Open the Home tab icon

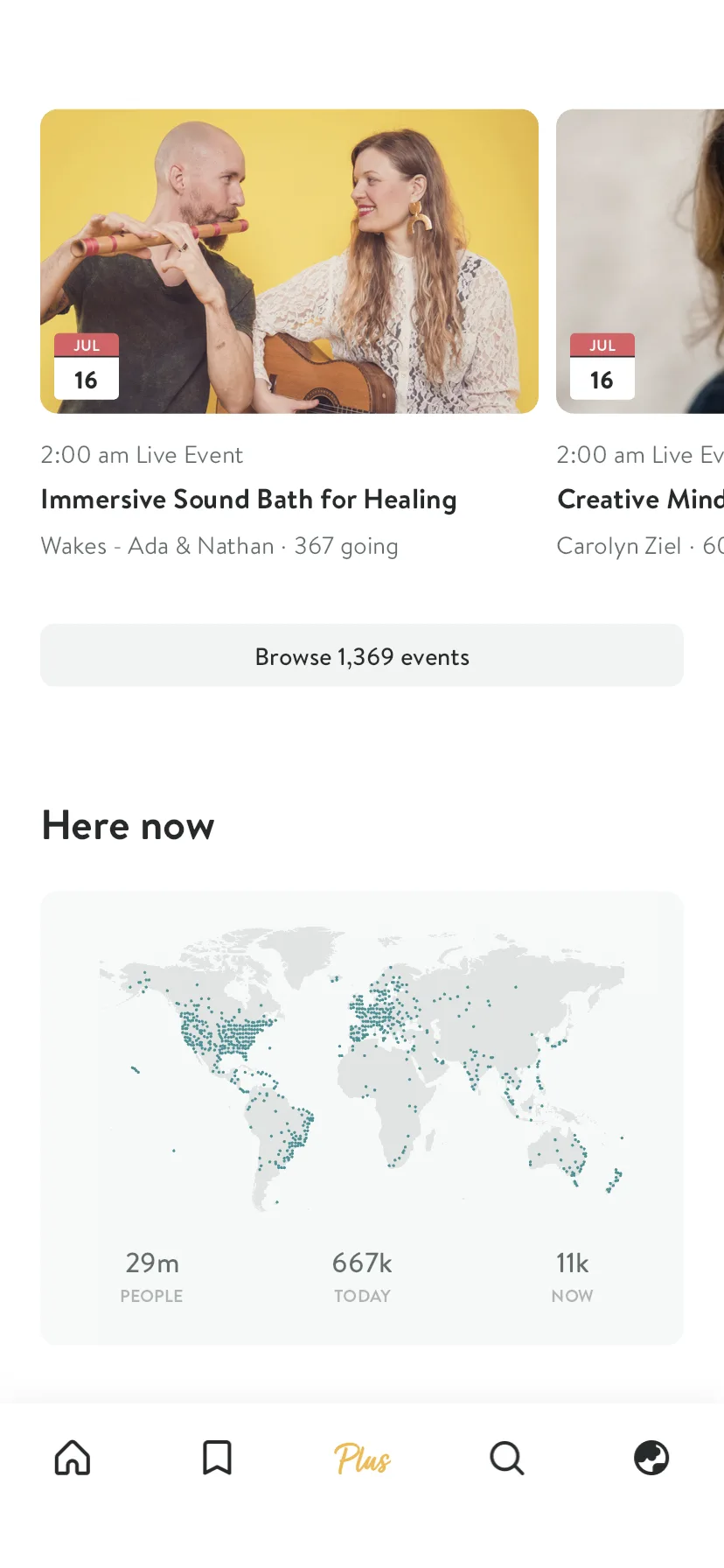[x=73, y=1458]
